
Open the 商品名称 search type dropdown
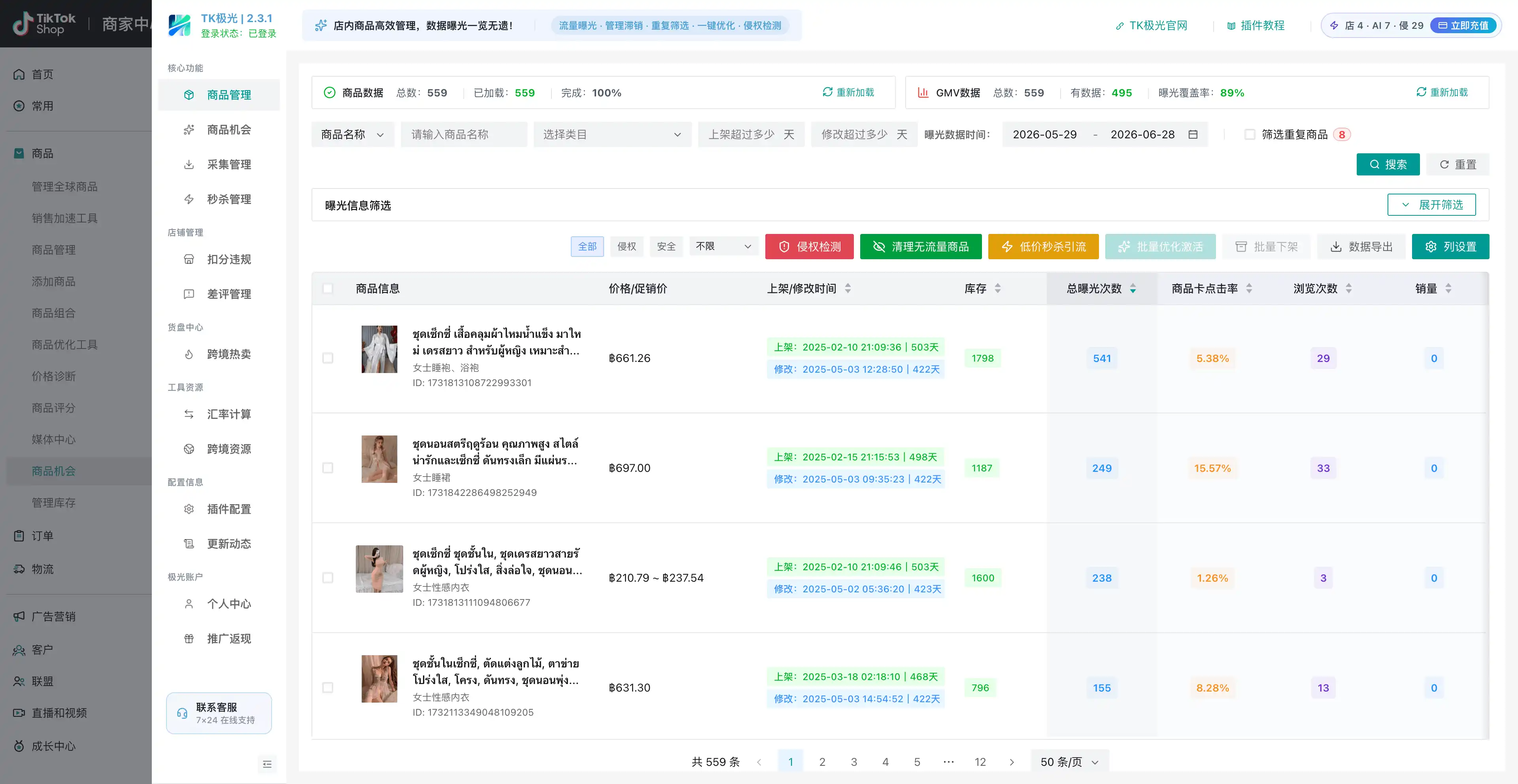pos(352,134)
